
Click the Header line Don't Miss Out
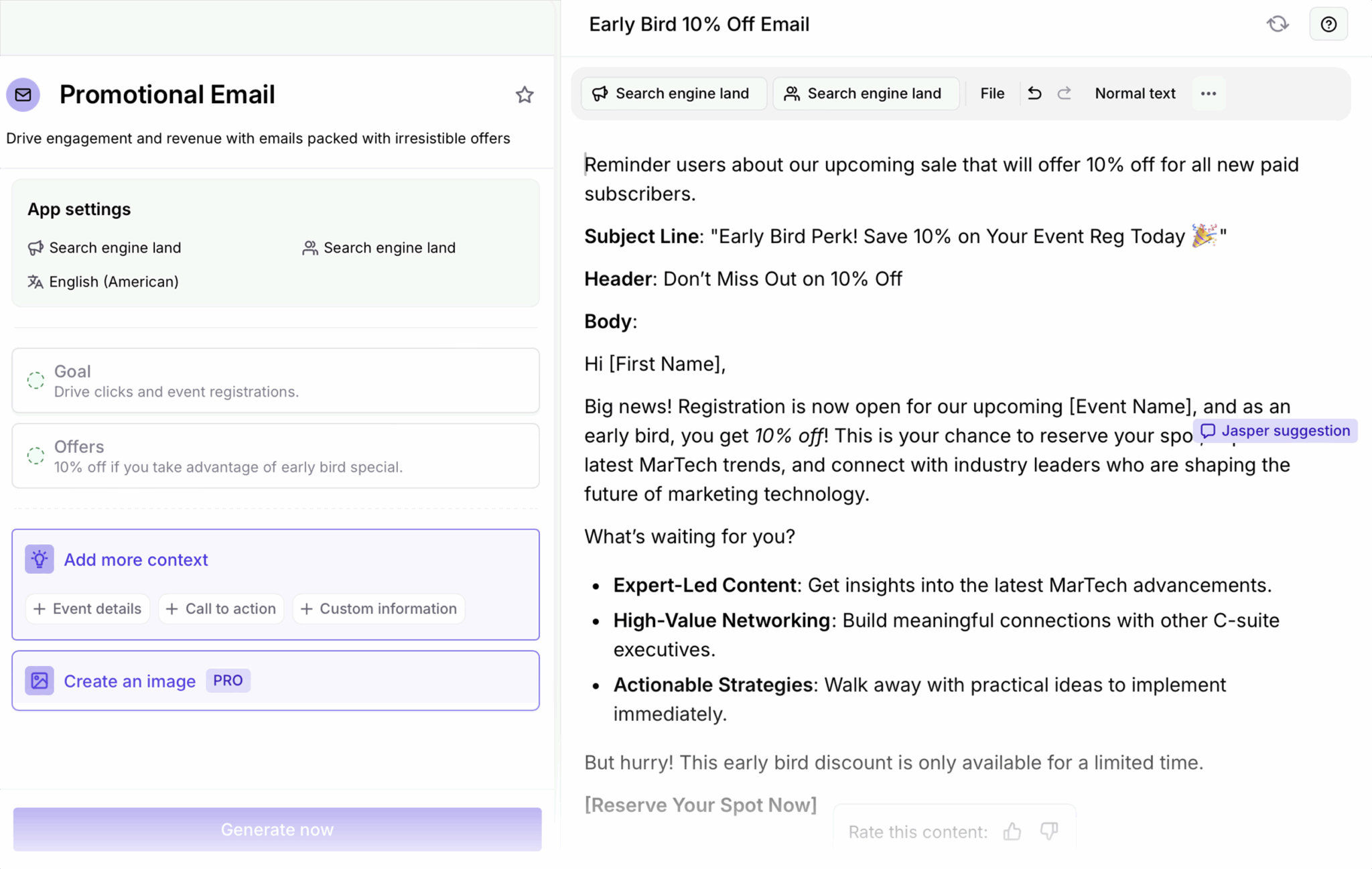pyautogui.click(x=743, y=279)
